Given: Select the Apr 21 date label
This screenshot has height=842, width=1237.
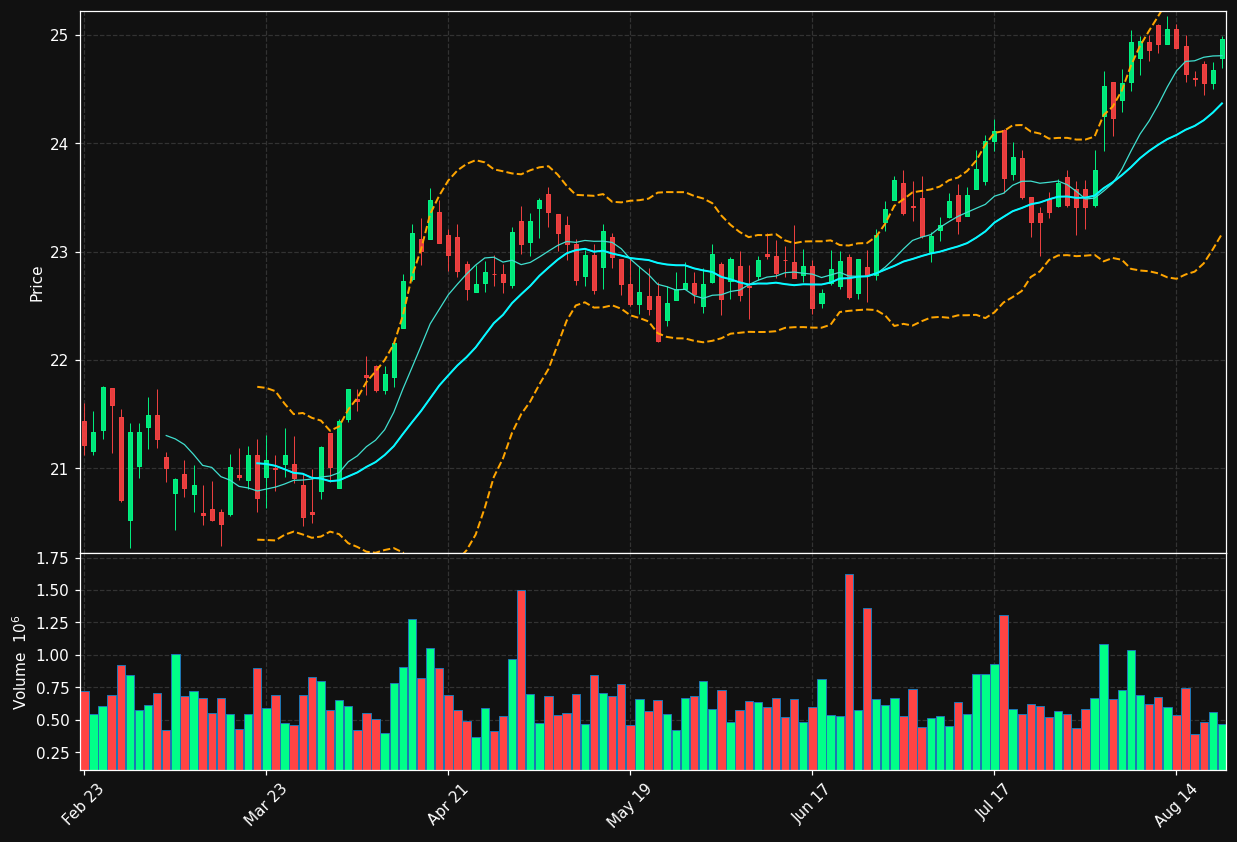Looking at the screenshot, I should click(x=447, y=804).
